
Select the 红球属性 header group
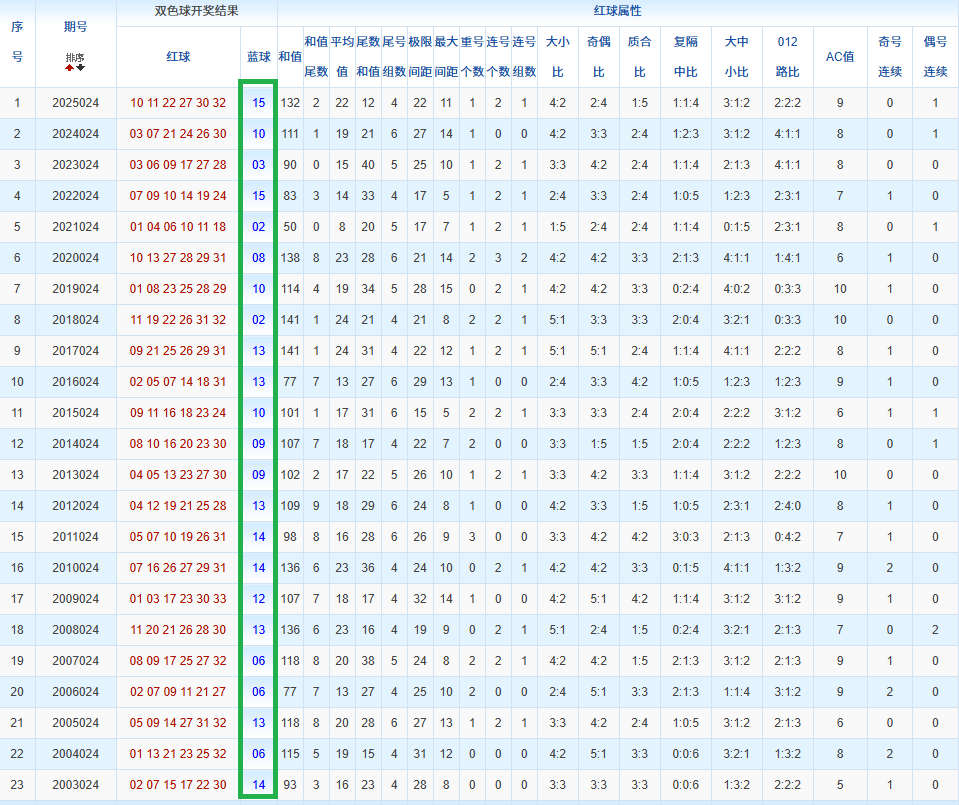click(617, 12)
